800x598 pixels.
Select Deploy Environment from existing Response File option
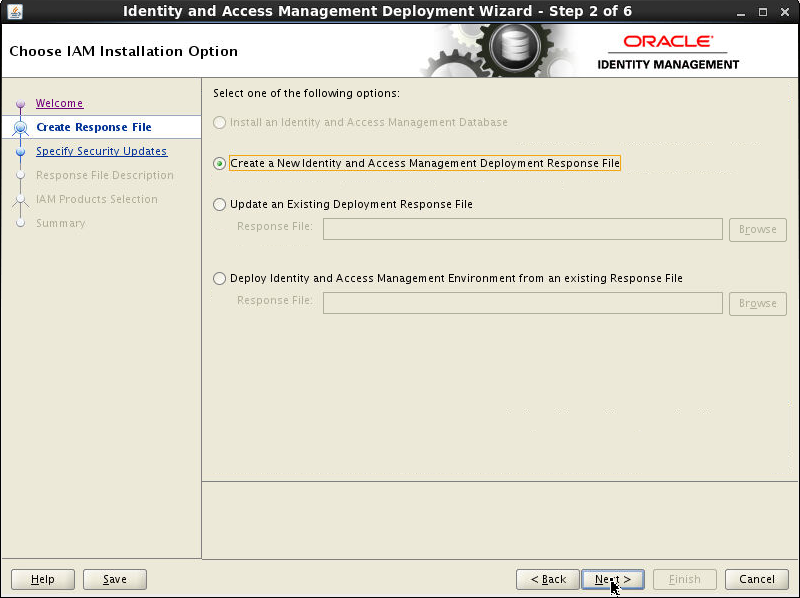pos(219,278)
